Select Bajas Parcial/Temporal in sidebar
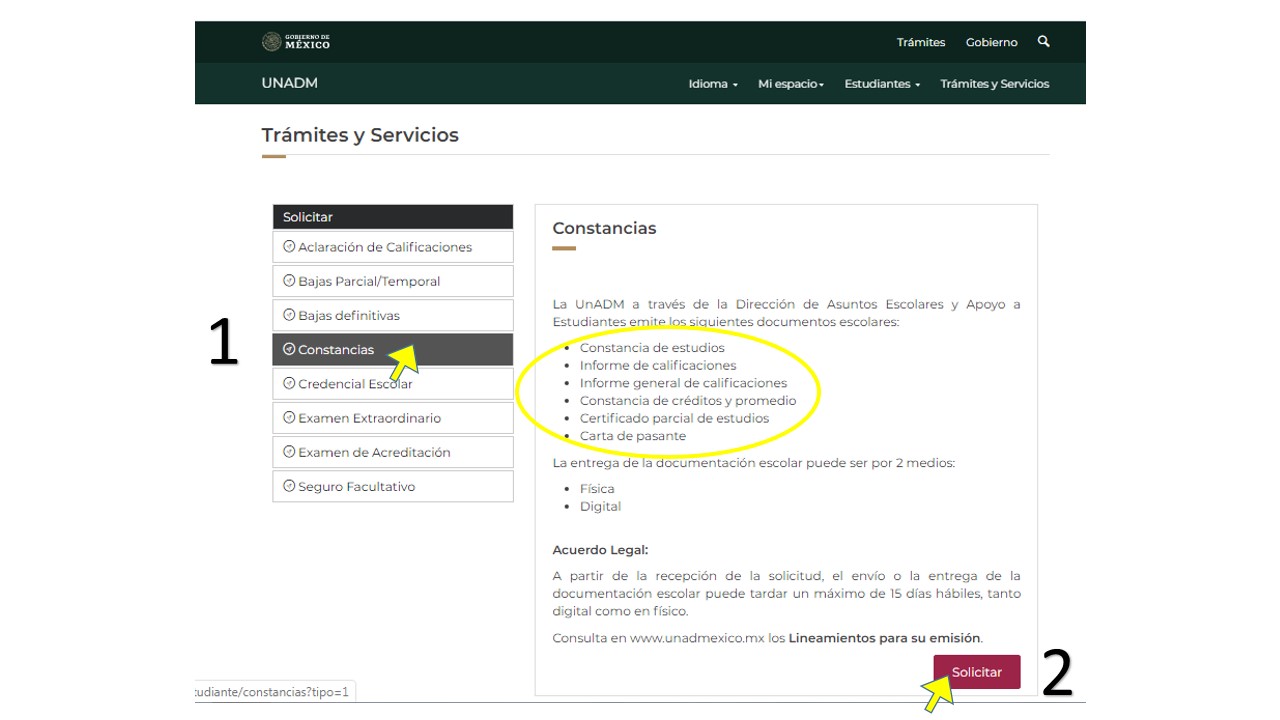This screenshot has height=720, width=1280. click(x=393, y=281)
